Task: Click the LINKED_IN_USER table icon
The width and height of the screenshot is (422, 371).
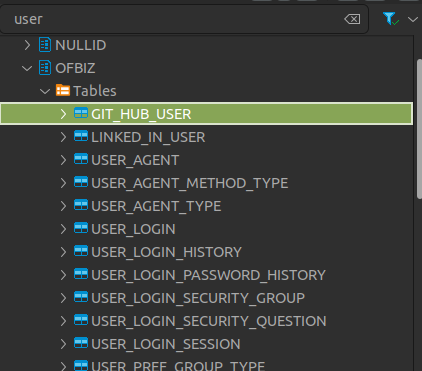Action: click(x=81, y=136)
